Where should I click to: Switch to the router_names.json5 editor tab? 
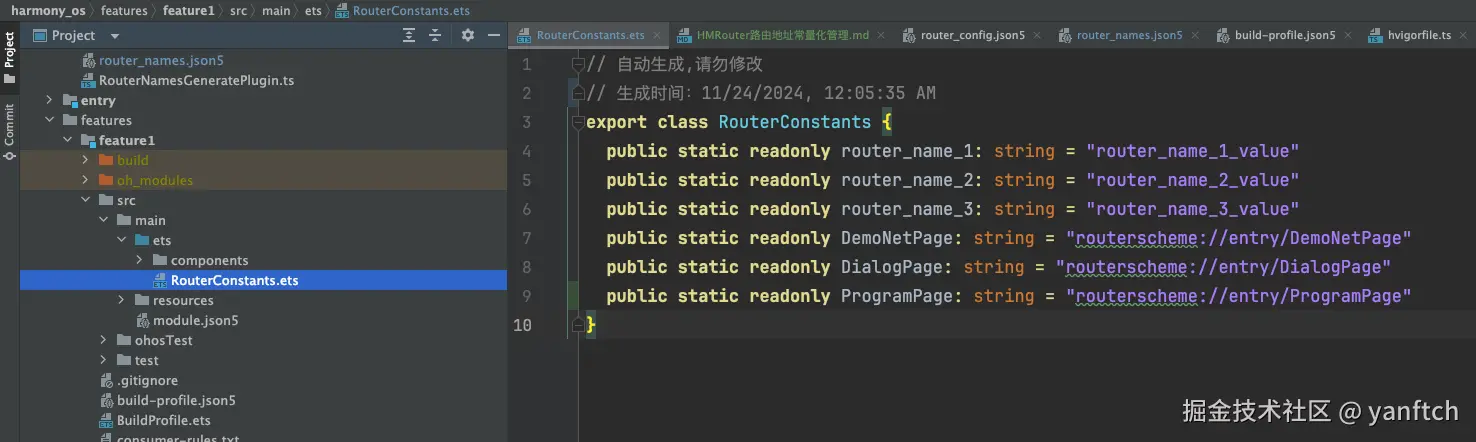(x=1129, y=35)
